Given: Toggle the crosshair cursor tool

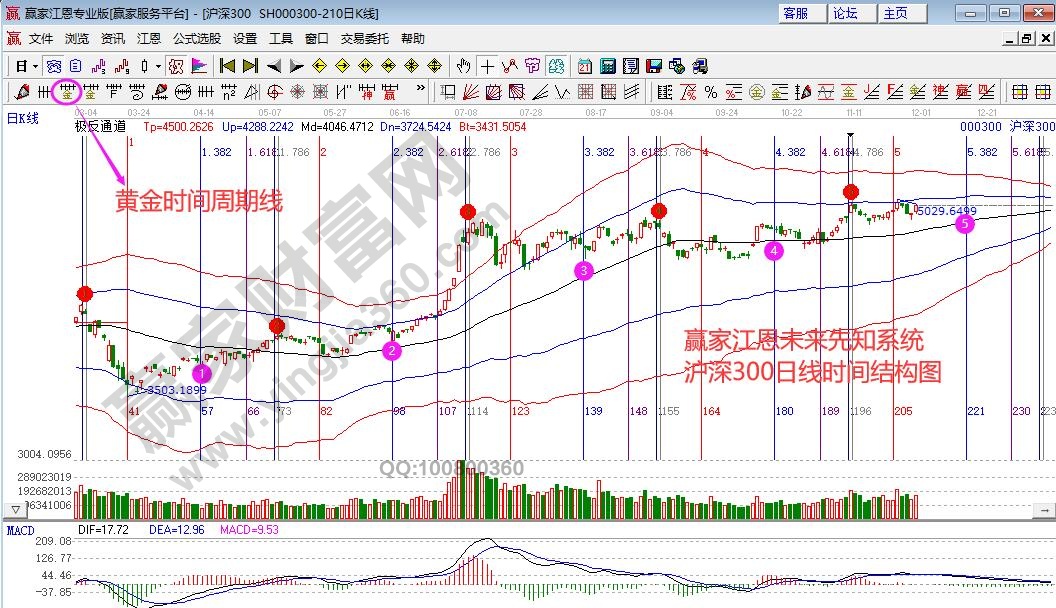Looking at the screenshot, I should [487, 68].
